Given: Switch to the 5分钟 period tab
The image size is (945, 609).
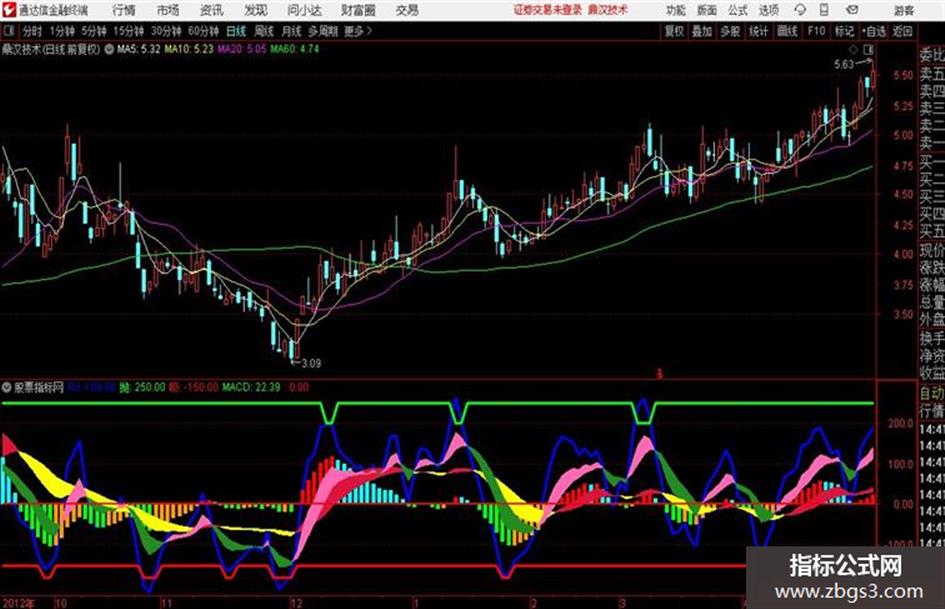Looking at the screenshot, I should click(x=93, y=31).
